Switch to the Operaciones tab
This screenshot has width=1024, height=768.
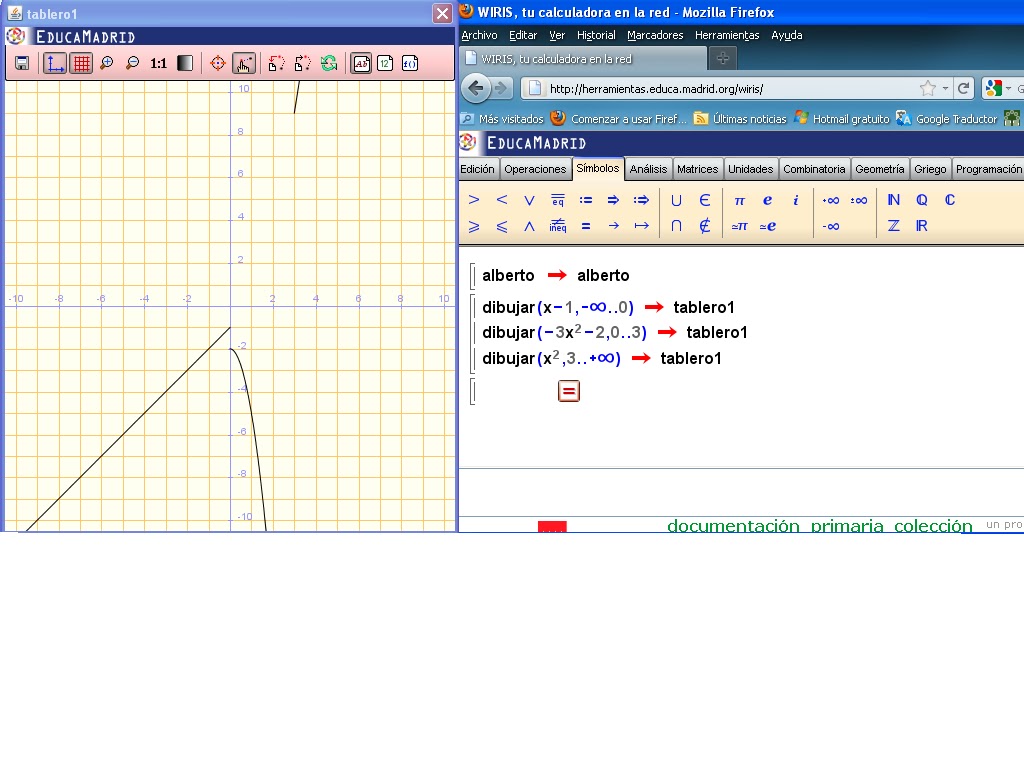[535, 169]
